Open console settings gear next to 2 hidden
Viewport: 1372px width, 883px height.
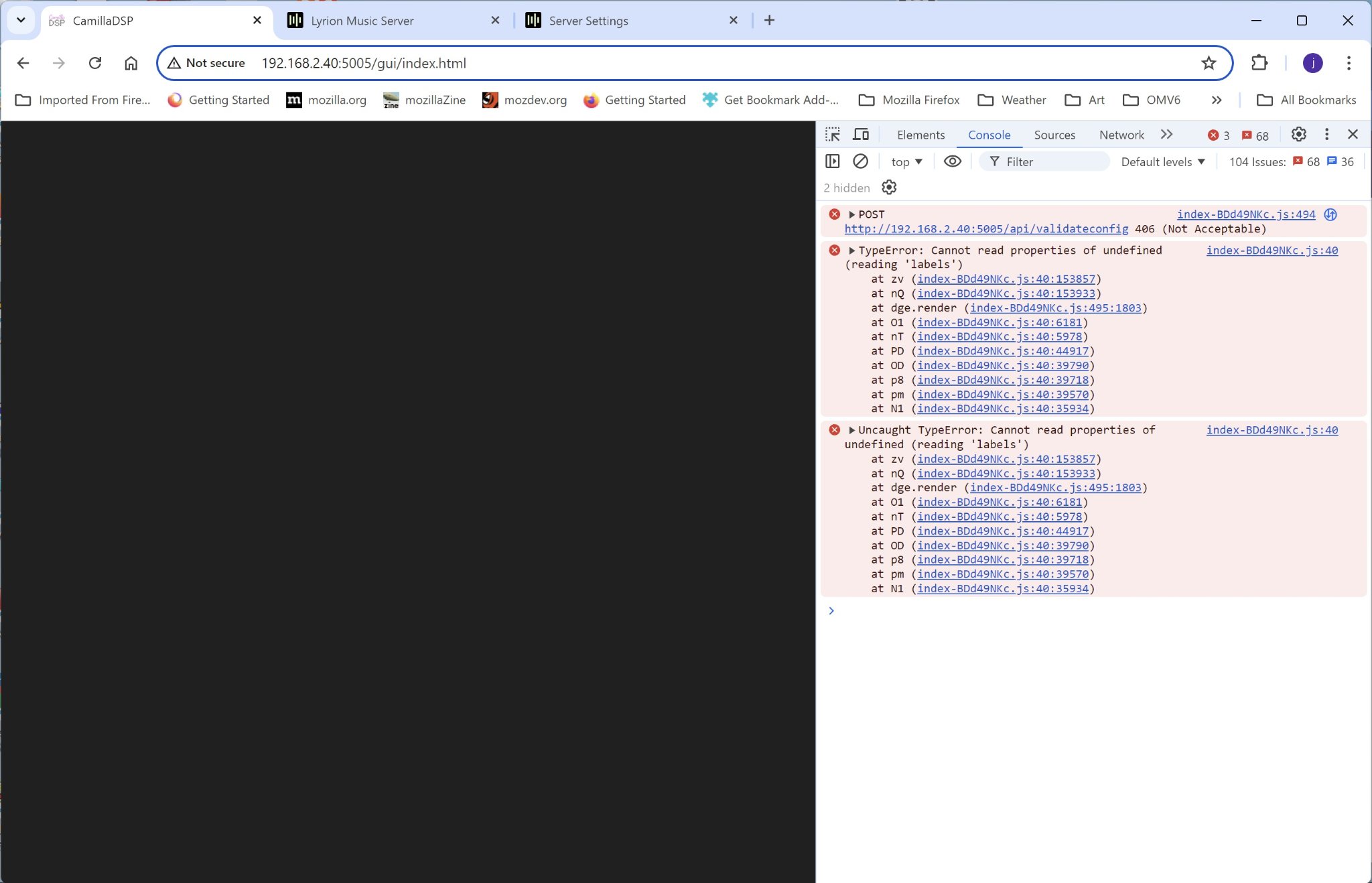click(x=889, y=188)
